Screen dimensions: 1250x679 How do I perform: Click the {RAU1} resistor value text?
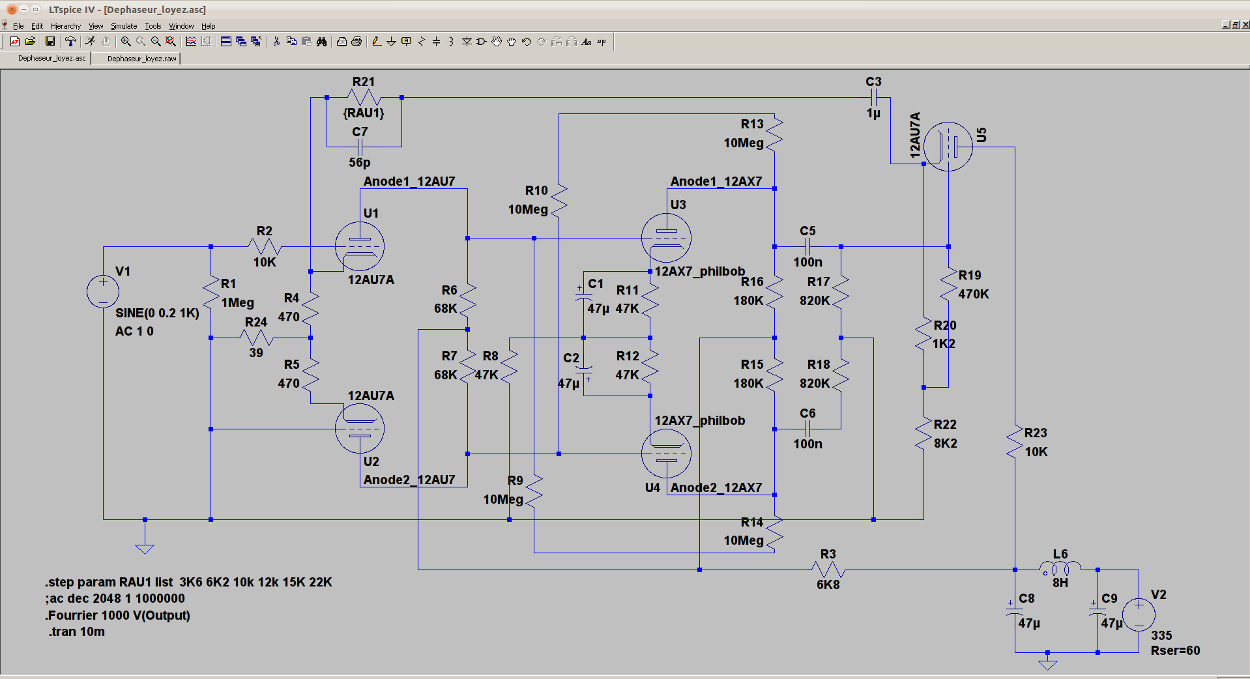point(364,113)
